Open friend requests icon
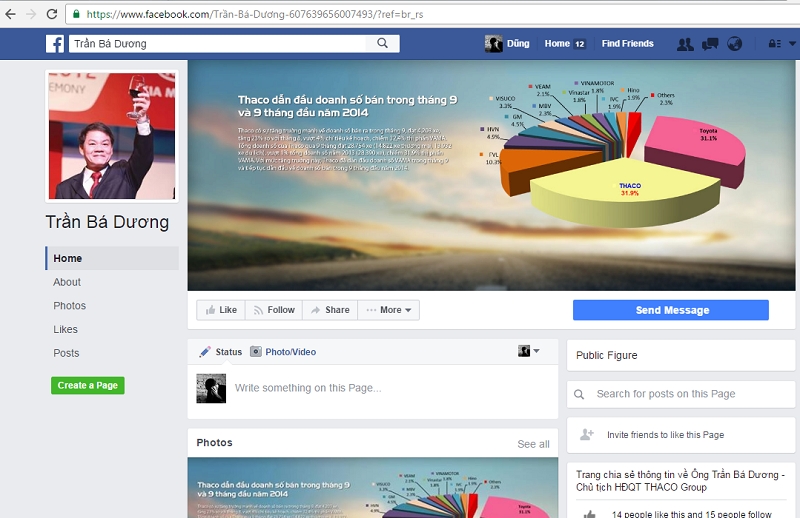The width and height of the screenshot is (800, 518). [685, 44]
